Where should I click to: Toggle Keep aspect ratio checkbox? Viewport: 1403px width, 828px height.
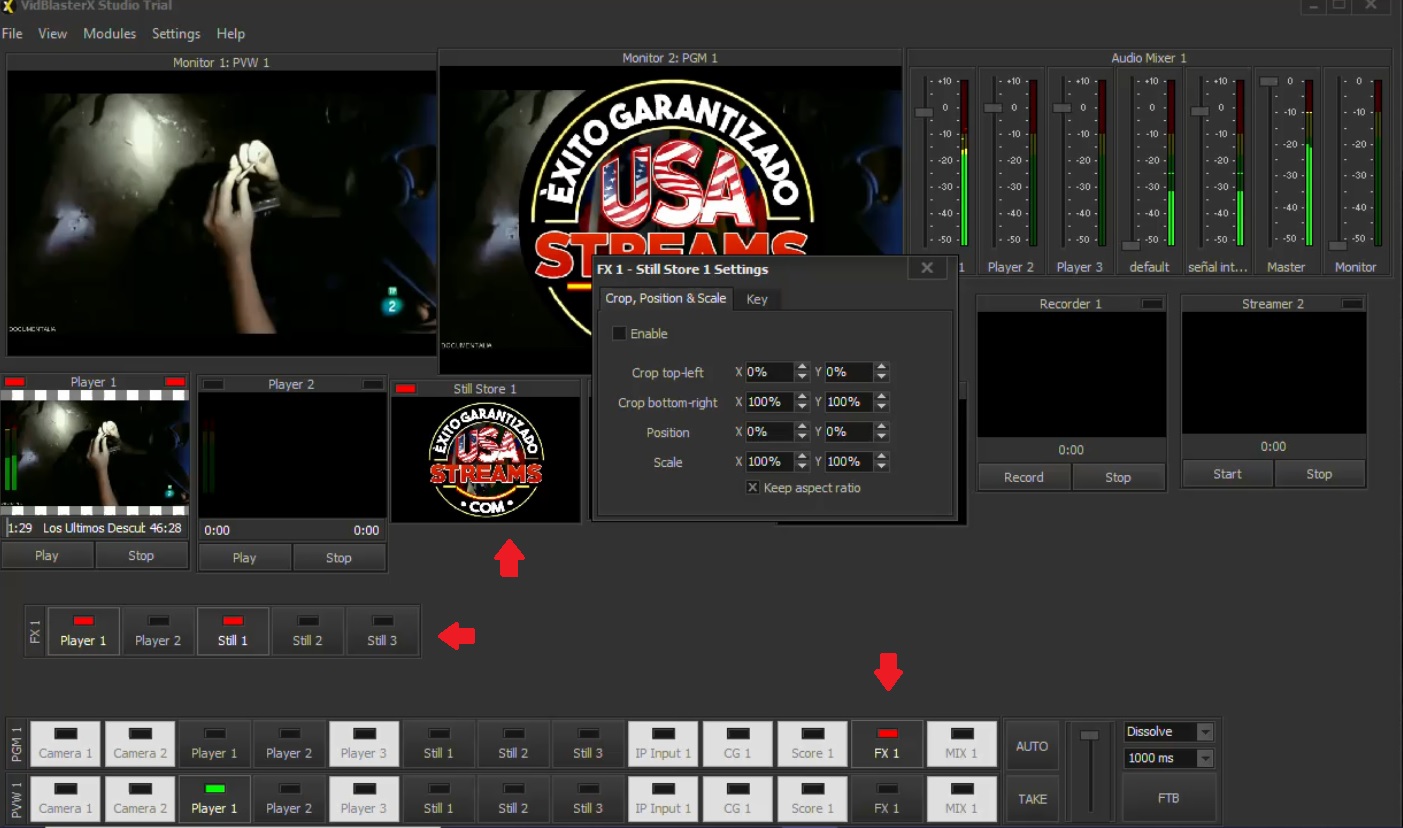coord(753,488)
